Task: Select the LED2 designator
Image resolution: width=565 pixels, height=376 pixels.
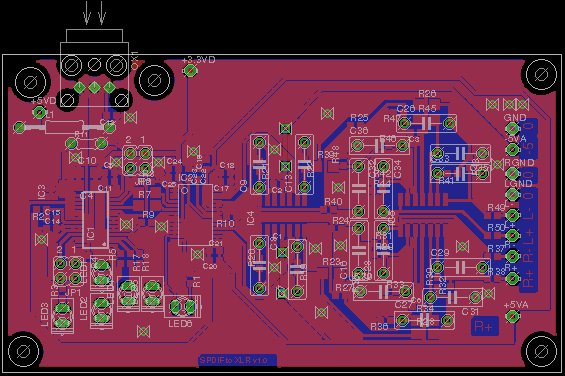Action: pos(83,309)
